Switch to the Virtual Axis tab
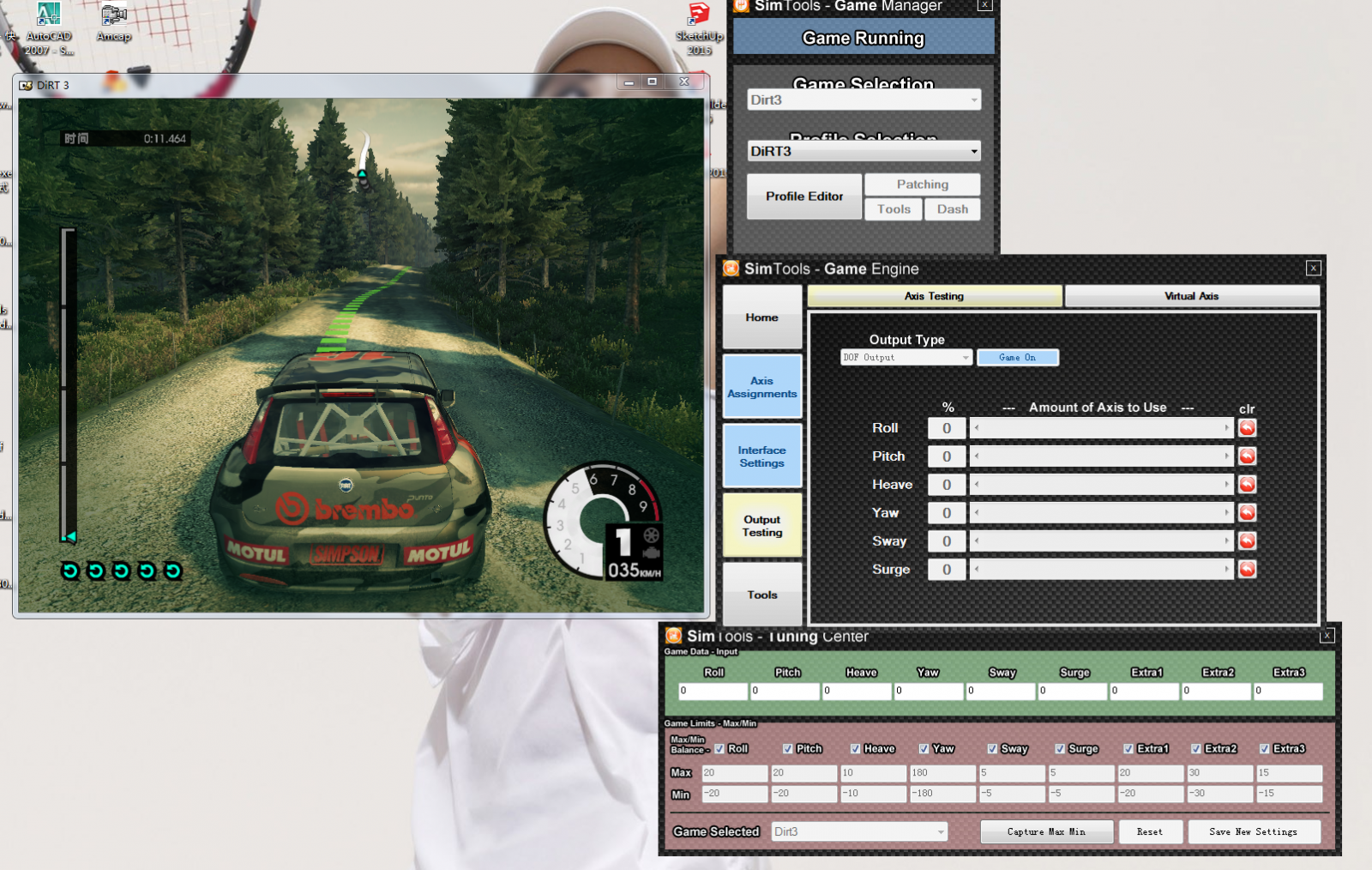The width and height of the screenshot is (1372, 870). (1192, 296)
